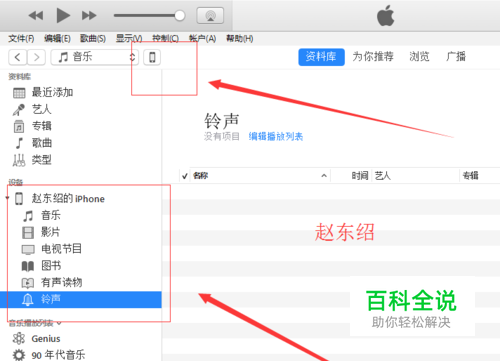Click the calendar grid icon beside 最近添加

point(19,93)
